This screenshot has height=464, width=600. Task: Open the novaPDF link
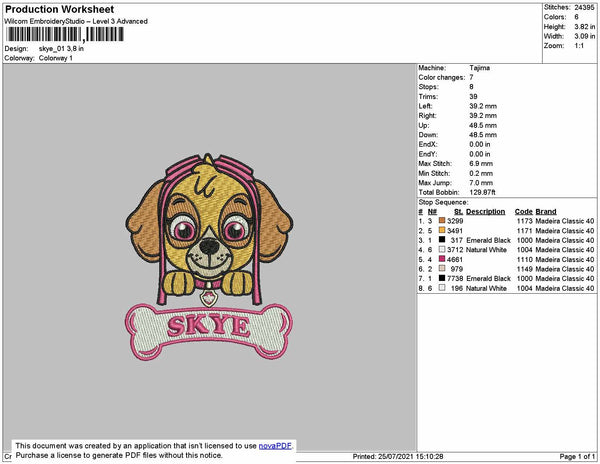coord(275,446)
